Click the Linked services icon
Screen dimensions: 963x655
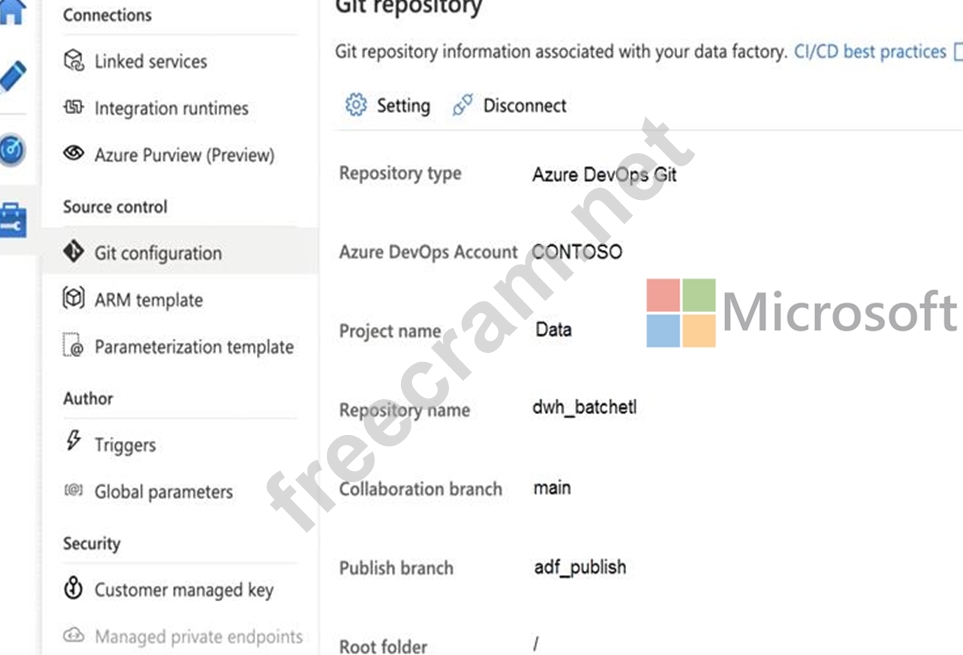pyautogui.click(x=74, y=61)
